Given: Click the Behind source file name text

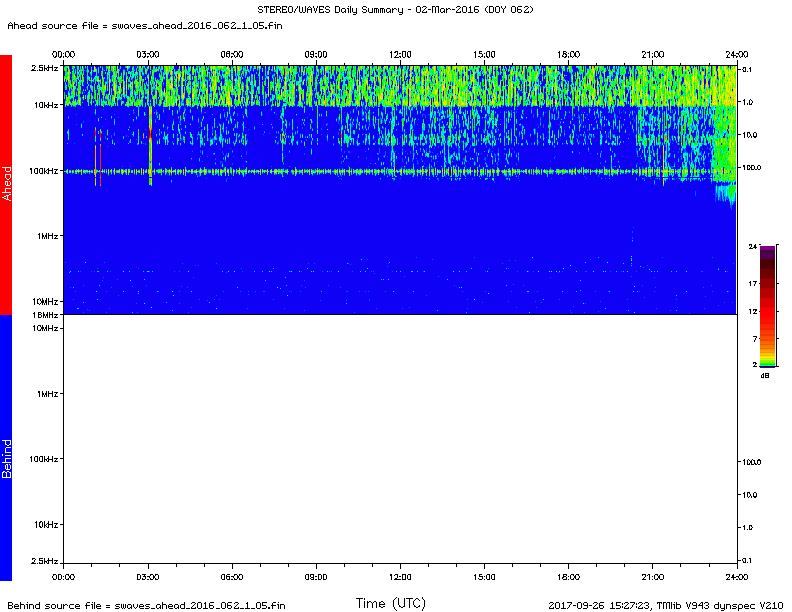Looking at the screenshot, I should [x=144, y=605].
